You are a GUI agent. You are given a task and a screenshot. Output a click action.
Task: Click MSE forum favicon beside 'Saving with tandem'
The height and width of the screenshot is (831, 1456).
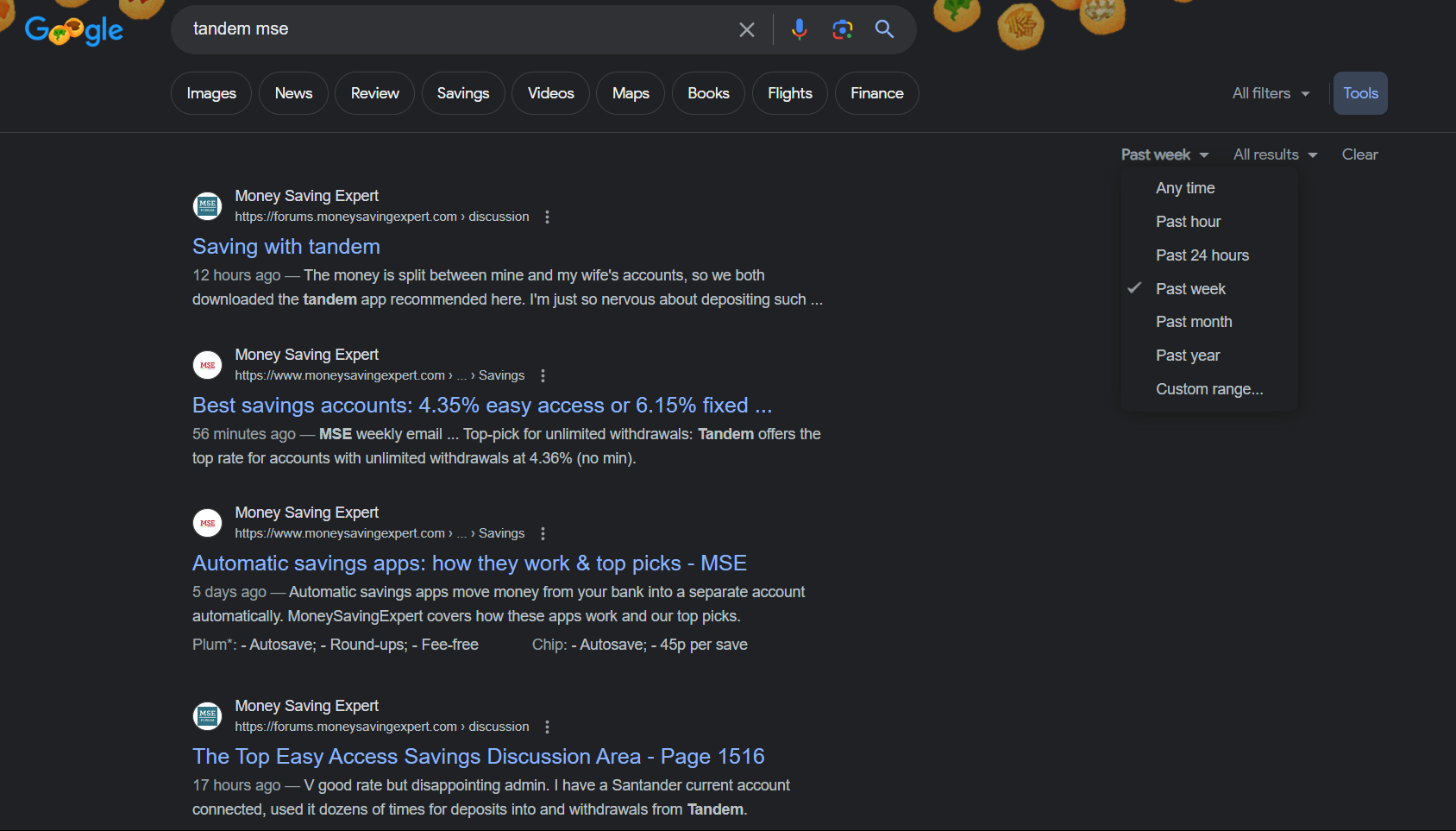click(x=207, y=206)
